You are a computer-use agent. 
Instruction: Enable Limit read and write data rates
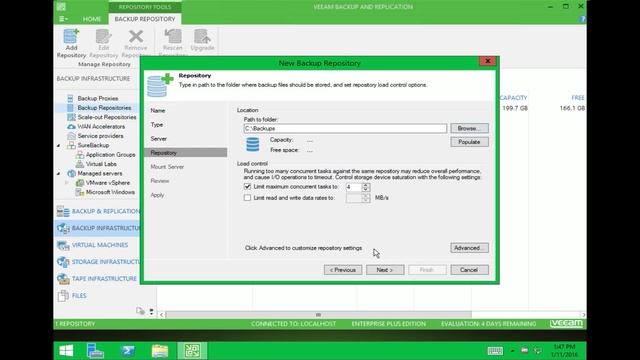[x=247, y=198]
